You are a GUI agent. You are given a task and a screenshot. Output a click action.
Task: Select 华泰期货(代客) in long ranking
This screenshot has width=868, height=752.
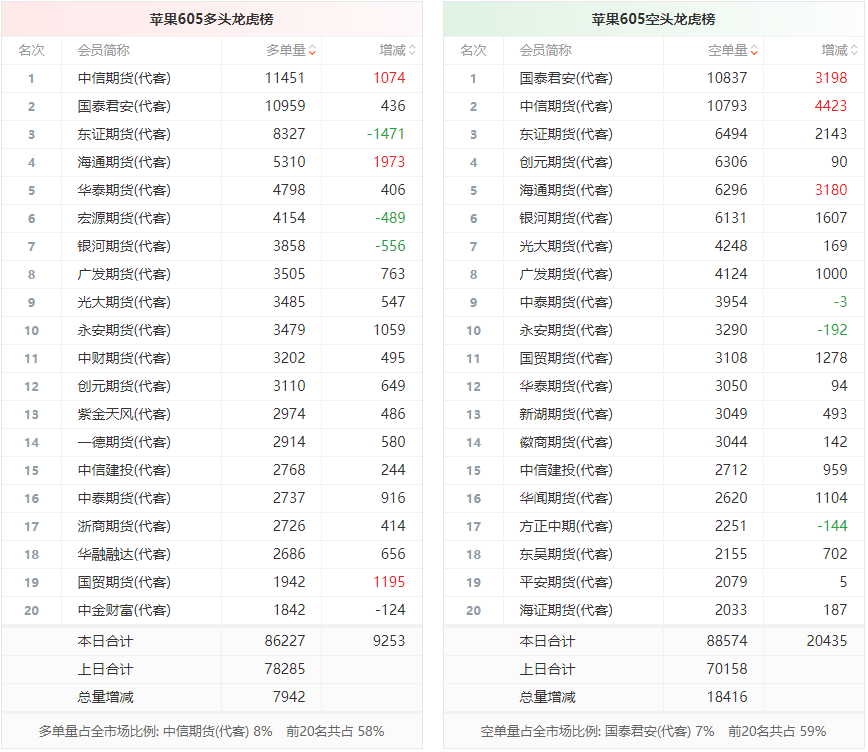(124, 190)
